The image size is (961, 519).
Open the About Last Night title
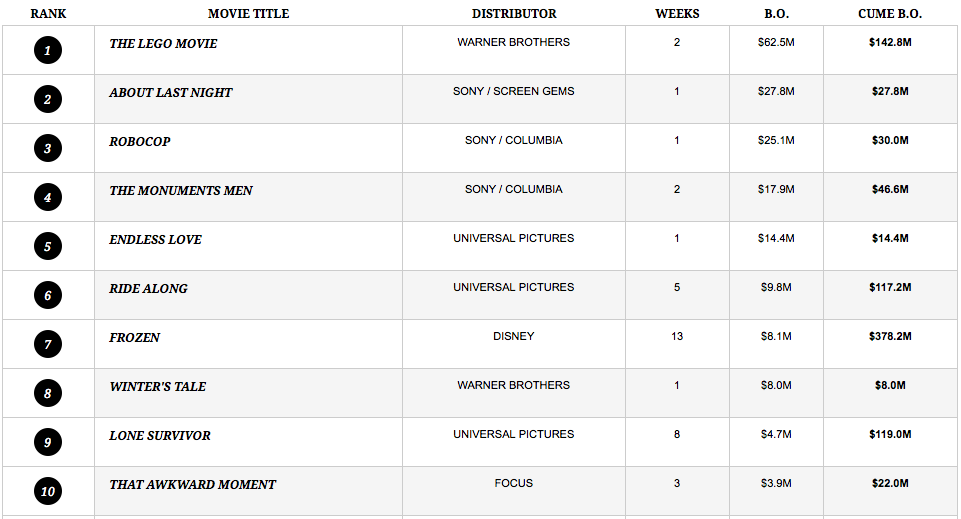pos(170,93)
